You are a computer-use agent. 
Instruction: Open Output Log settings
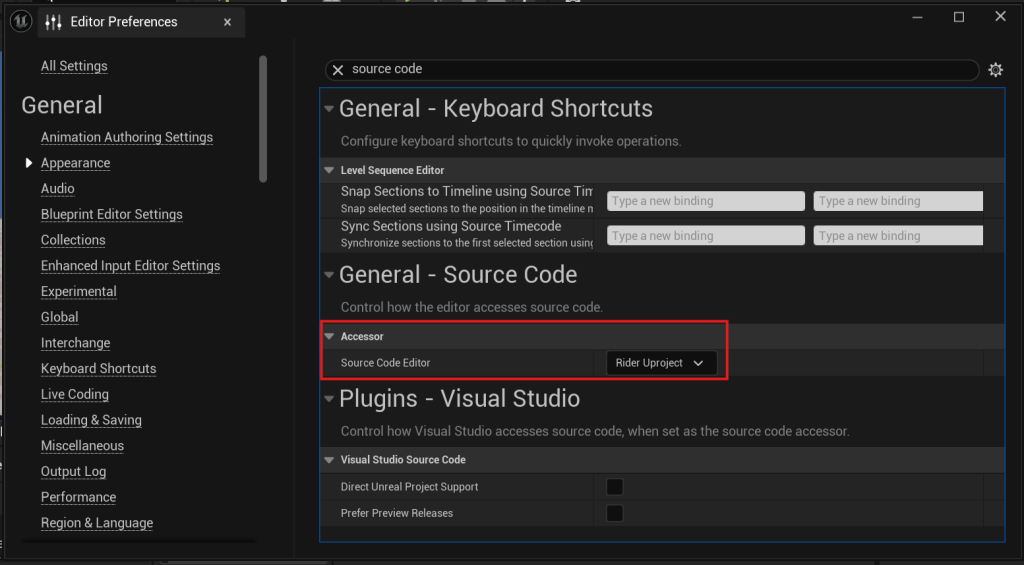coord(73,472)
